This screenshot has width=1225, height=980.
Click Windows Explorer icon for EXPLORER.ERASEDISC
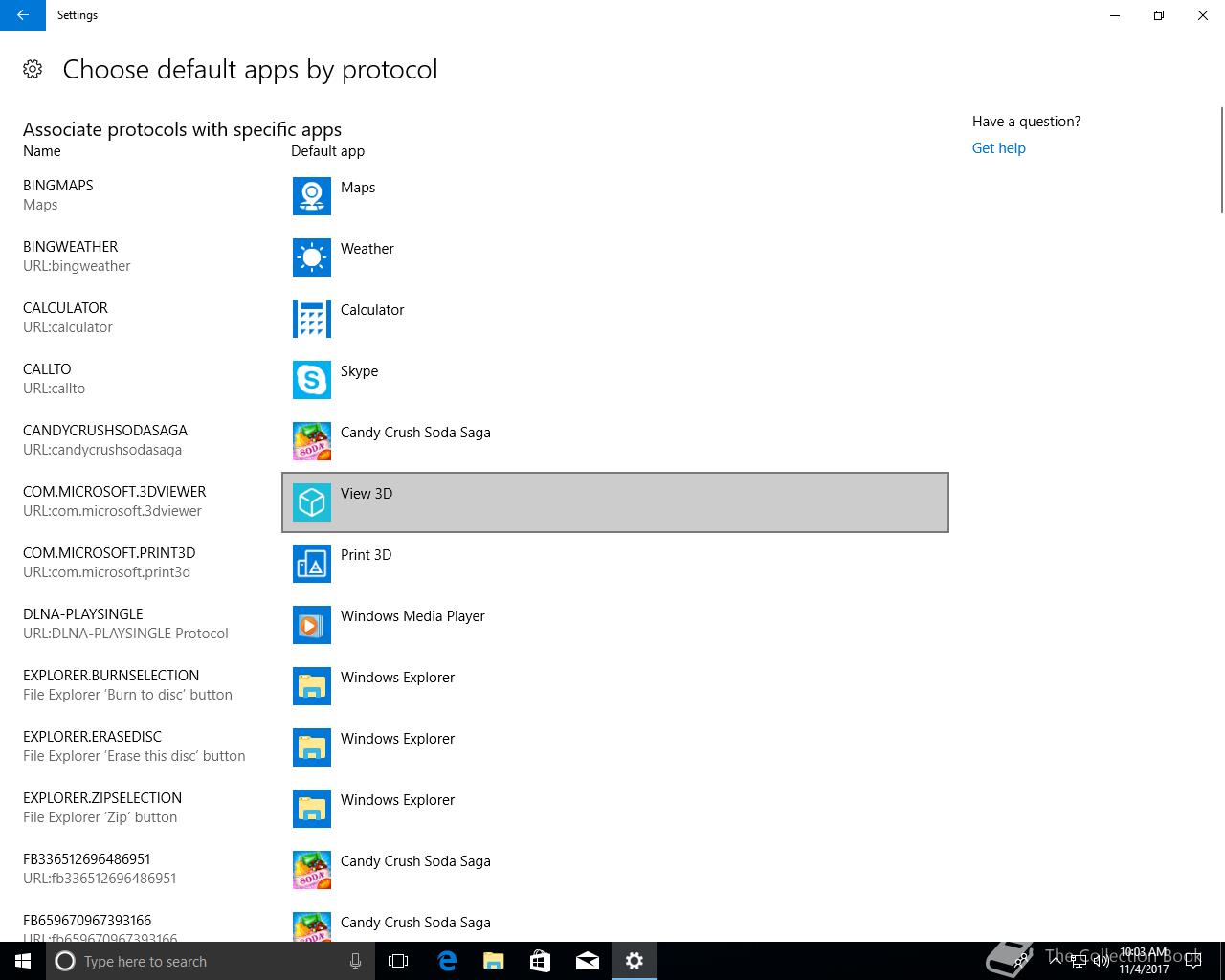point(312,747)
